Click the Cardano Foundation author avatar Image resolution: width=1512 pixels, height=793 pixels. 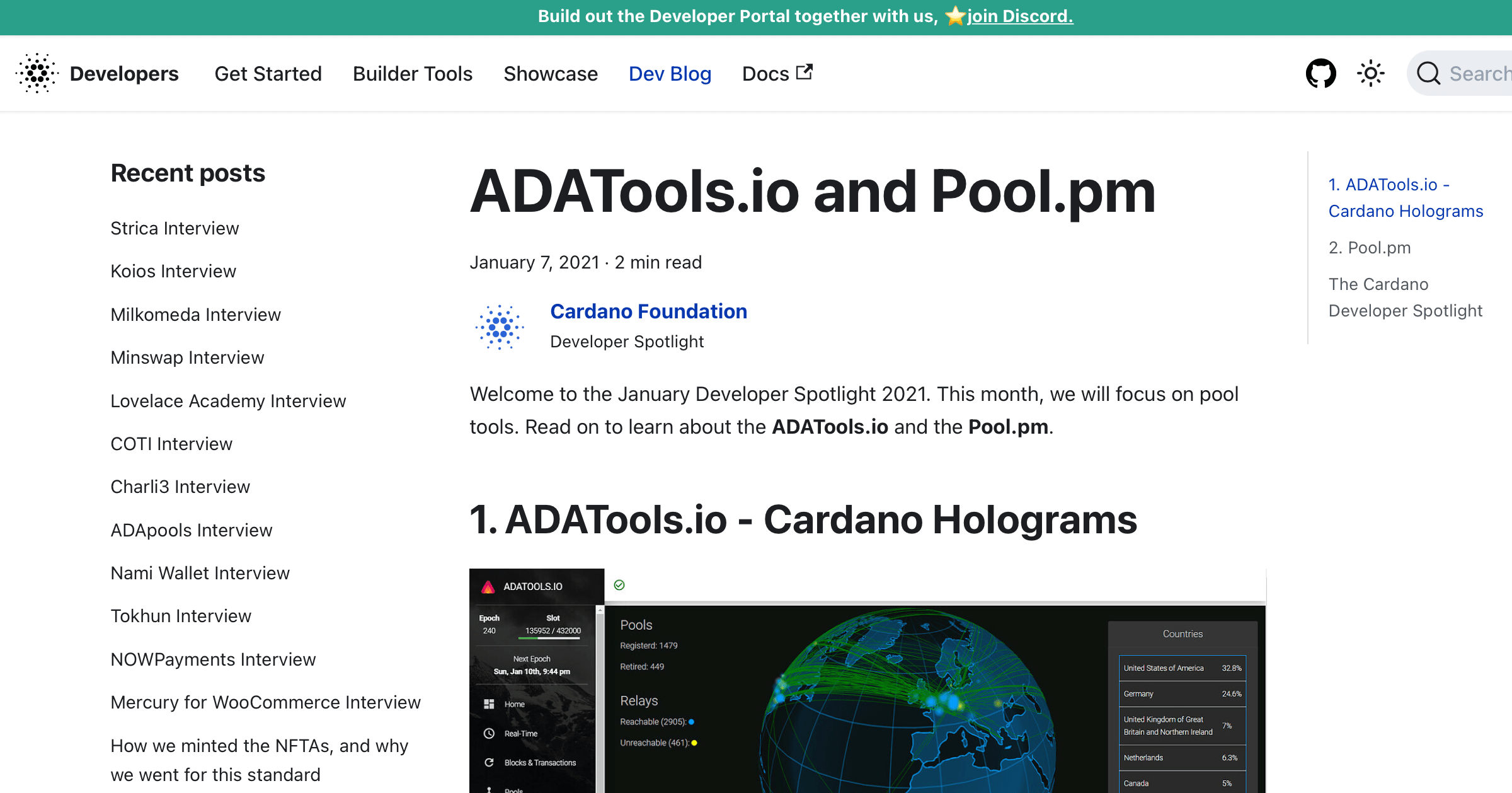pyautogui.click(x=500, y=327)
